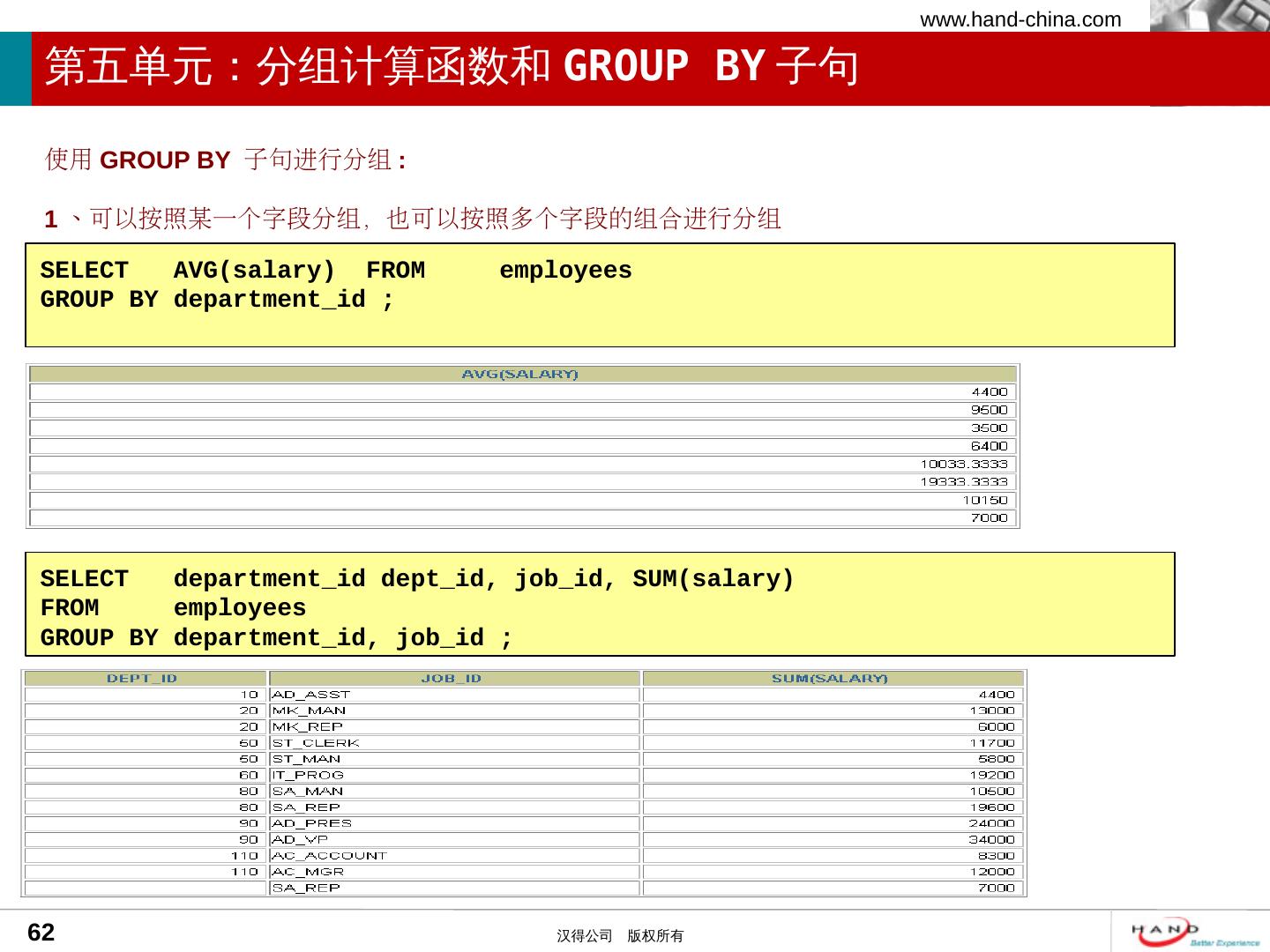The image size is (1270, 952).
Task: Click the MK_MAN job cell
Action: pos(454,710)
